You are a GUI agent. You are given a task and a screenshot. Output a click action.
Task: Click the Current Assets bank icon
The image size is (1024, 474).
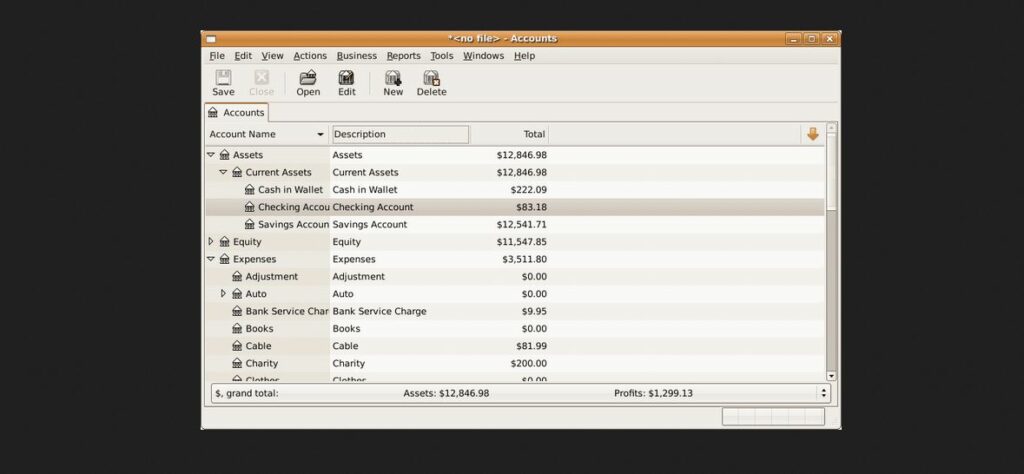tap(237, 172)
